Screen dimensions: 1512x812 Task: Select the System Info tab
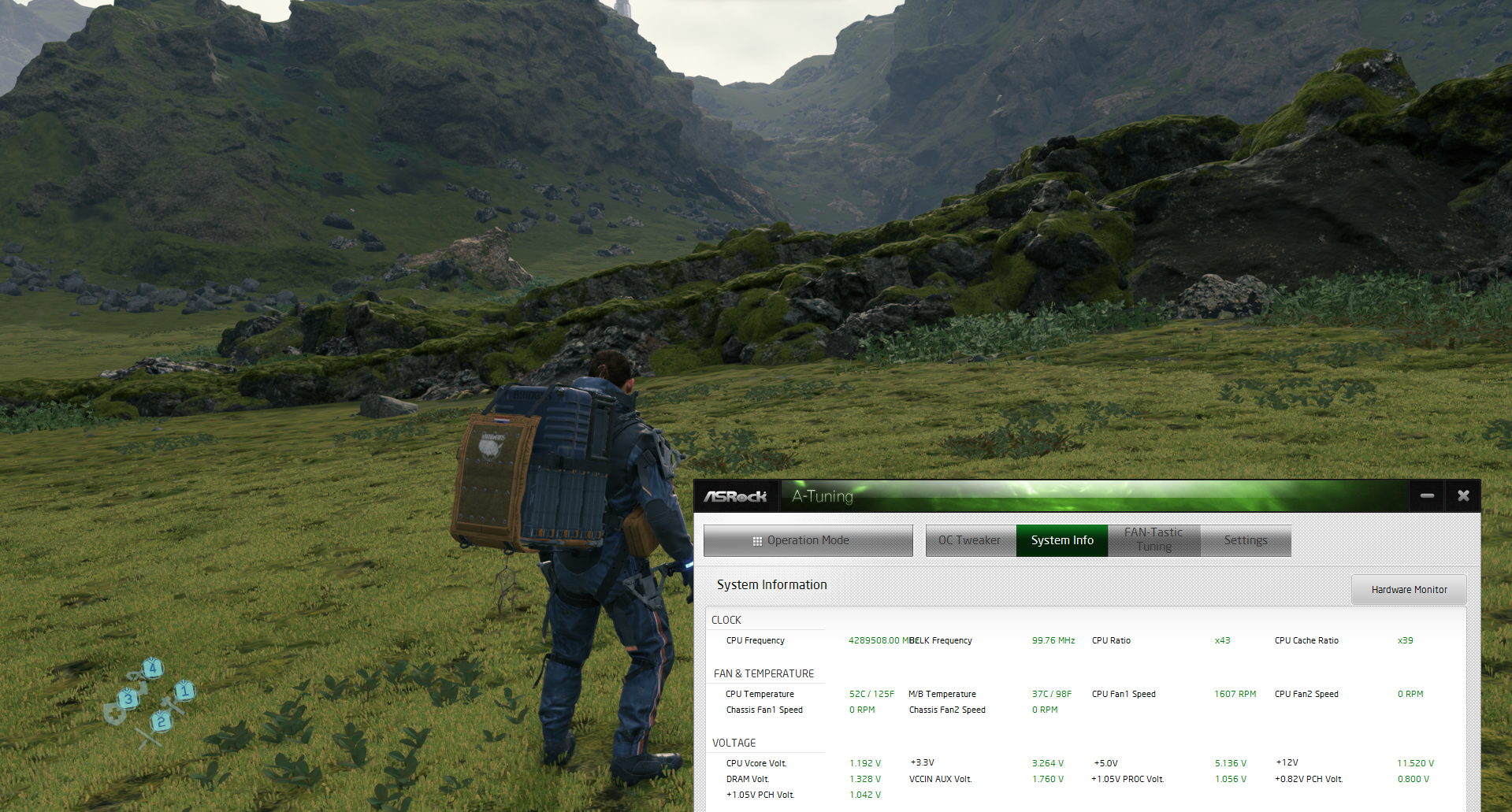click(1062, 540)
